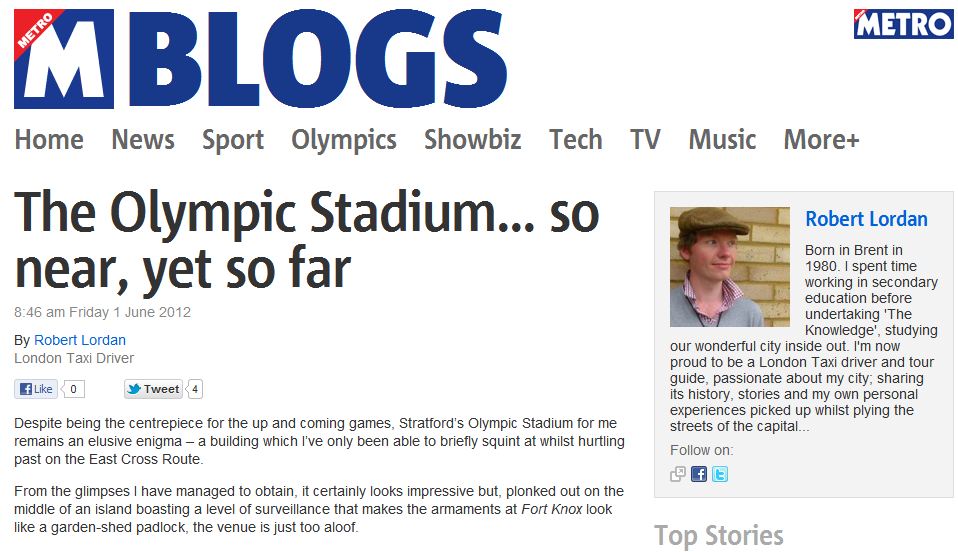
Task: Open the Sport section
Action: (233, 140)
